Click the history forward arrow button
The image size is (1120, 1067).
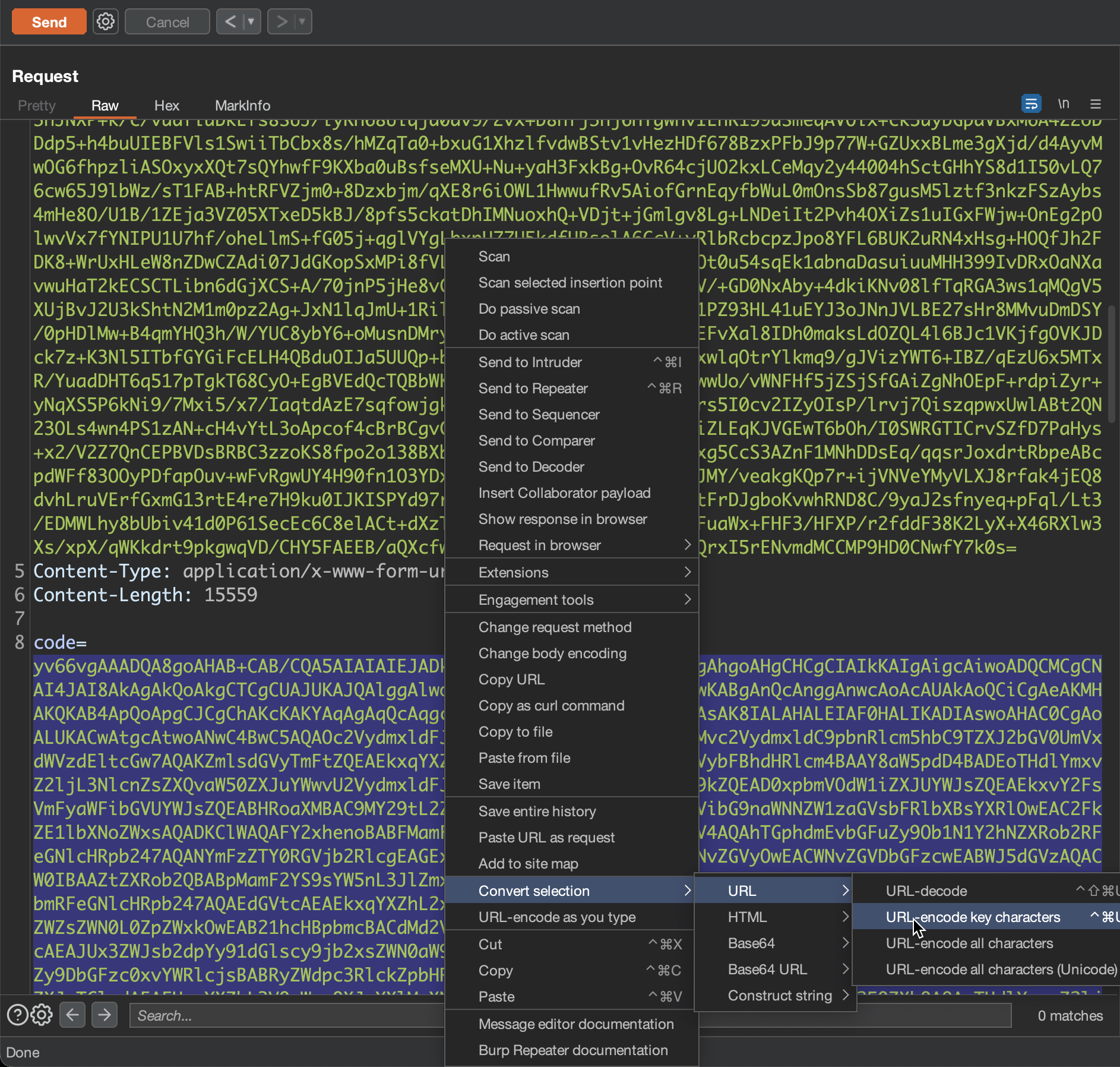281,22
